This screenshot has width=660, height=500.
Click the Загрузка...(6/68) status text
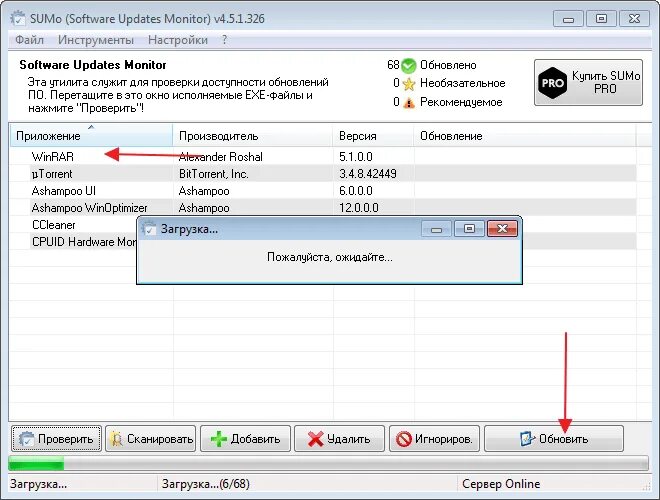click(205, 484)
